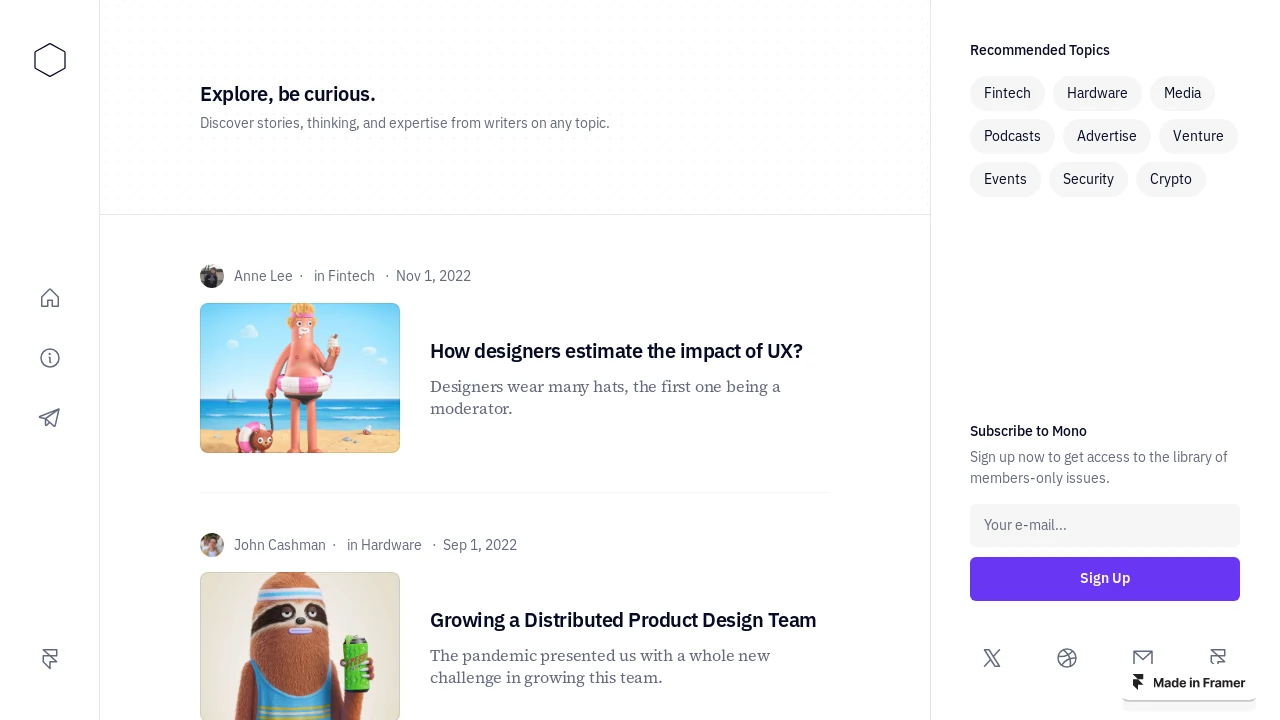Click the Made in Framer badge
Screen dimensions: 1280x720
[1189, 682]
